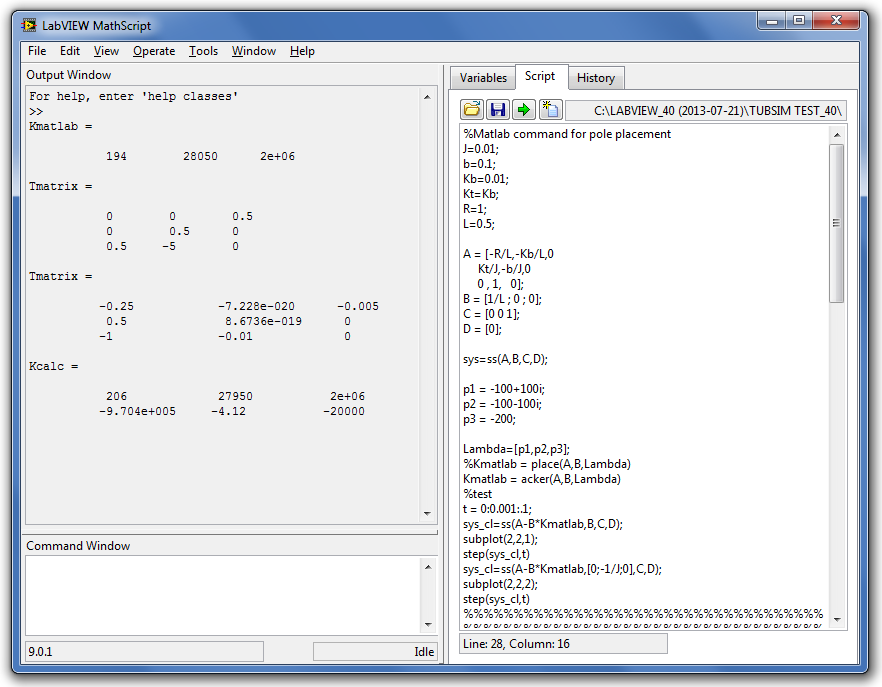
Task: Open the View menu
Action: click(x=106, y=51)
